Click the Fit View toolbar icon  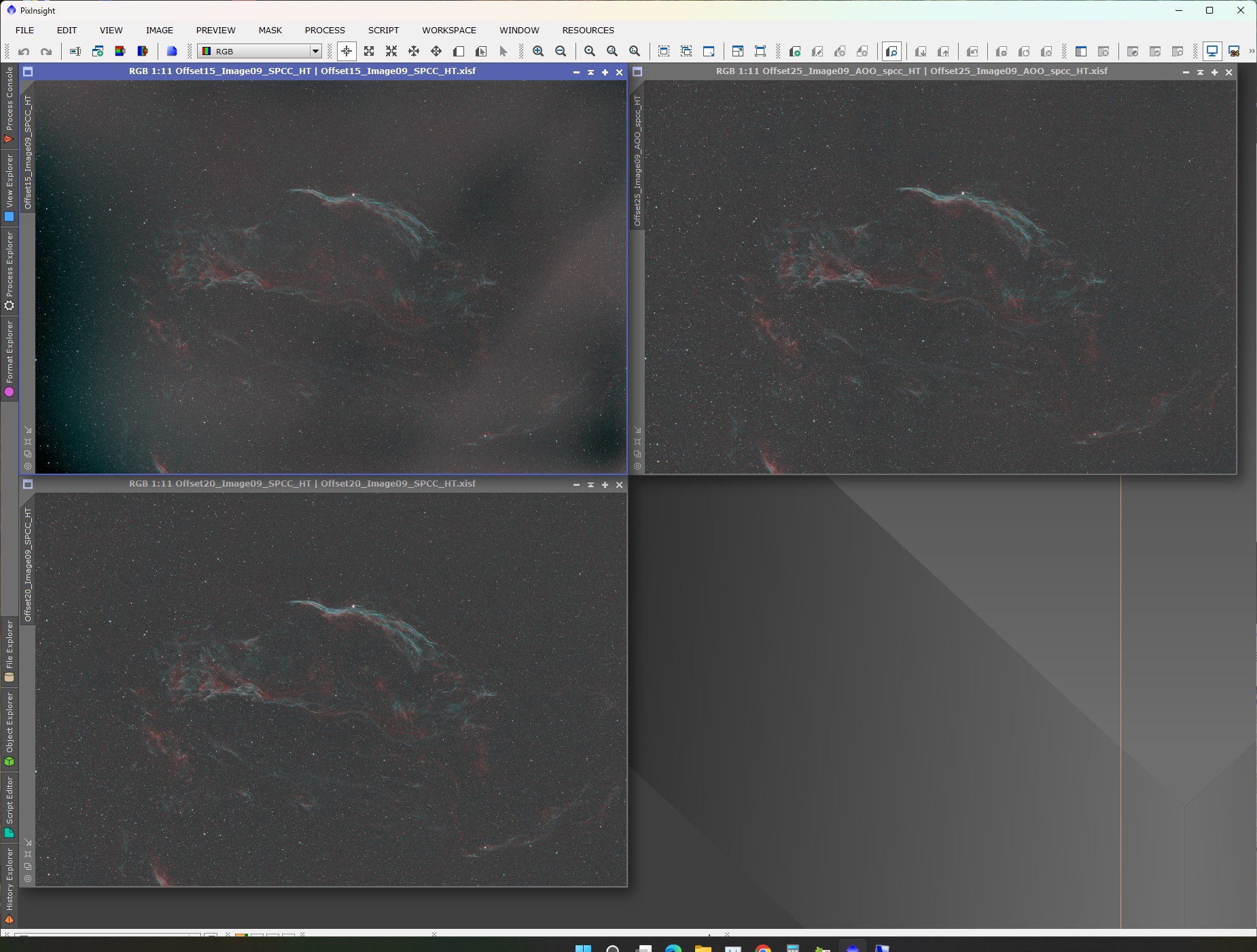tap(760, 52)
